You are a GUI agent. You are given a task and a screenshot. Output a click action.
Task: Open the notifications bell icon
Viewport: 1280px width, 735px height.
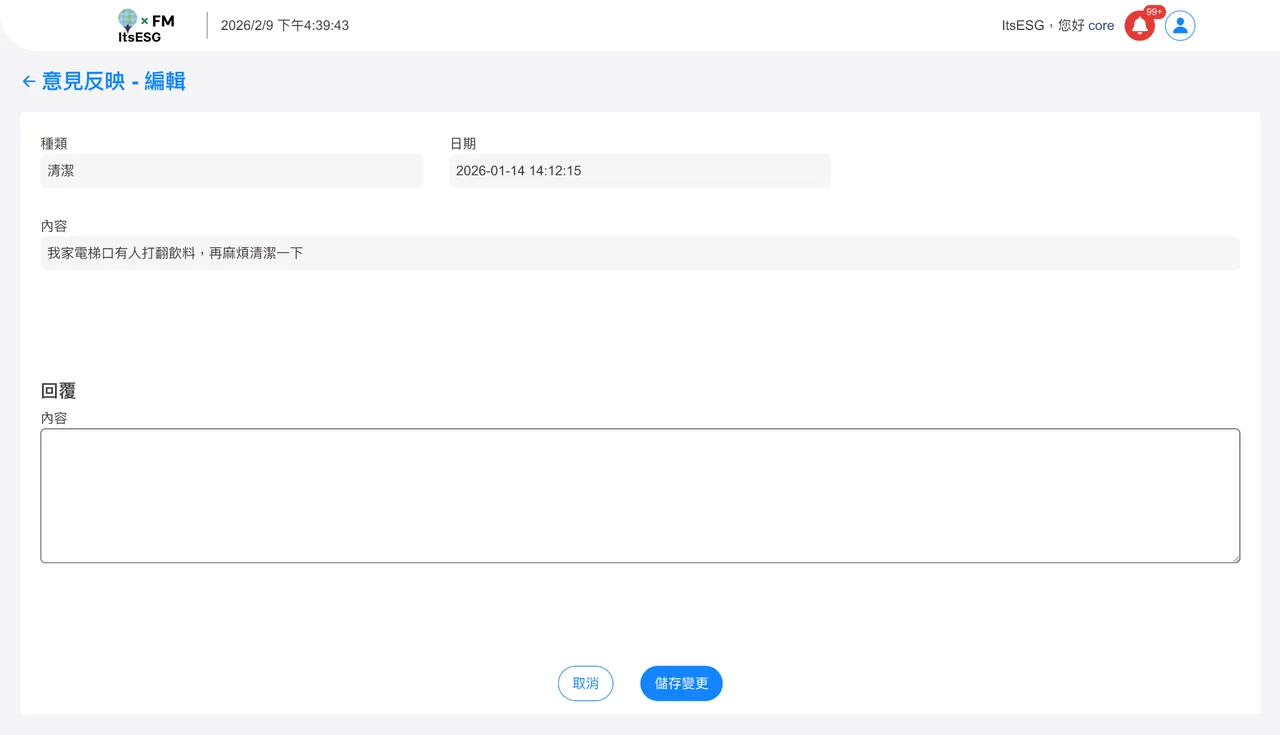1139,26
